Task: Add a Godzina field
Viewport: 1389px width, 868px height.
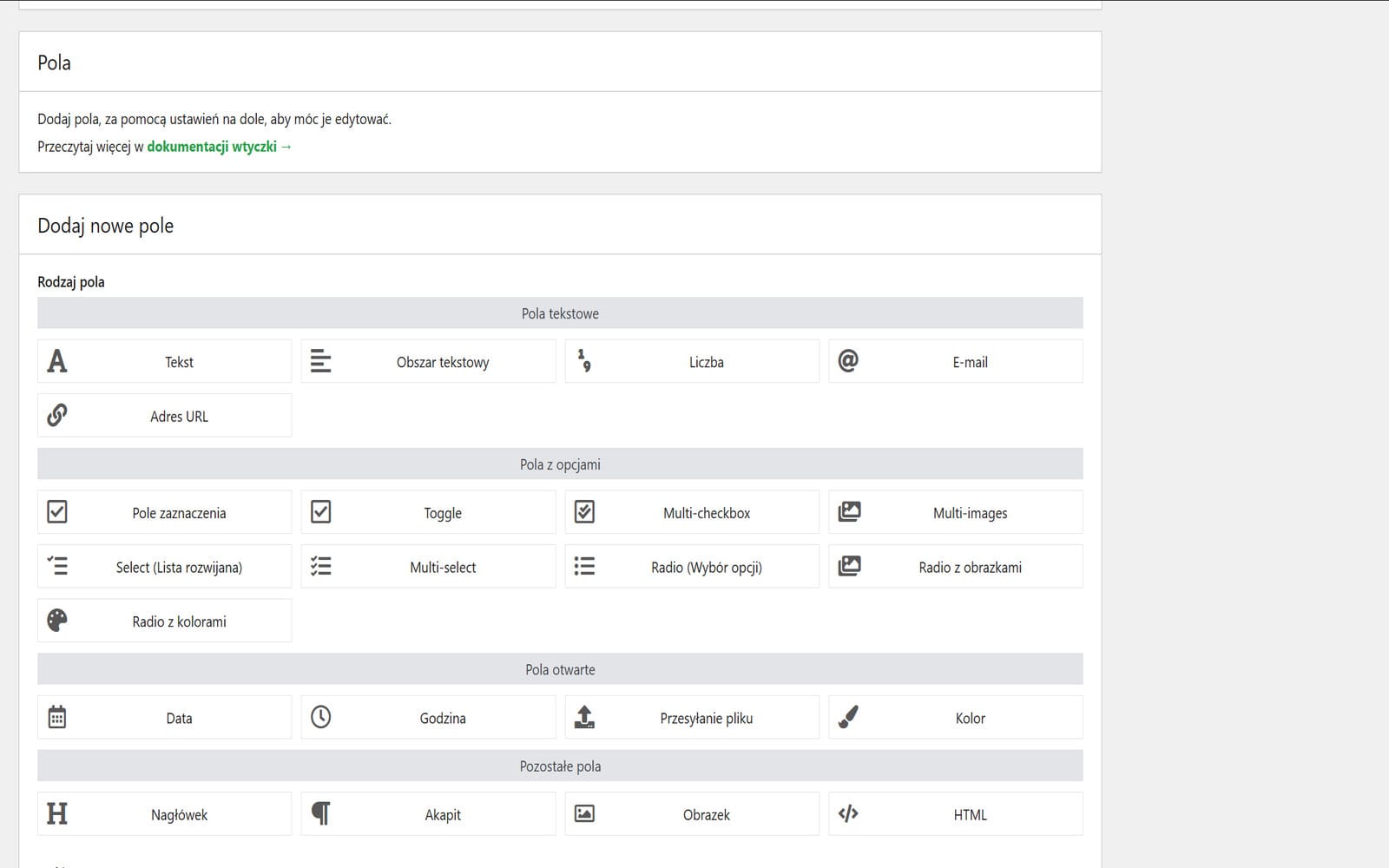Action: point(428,717)
